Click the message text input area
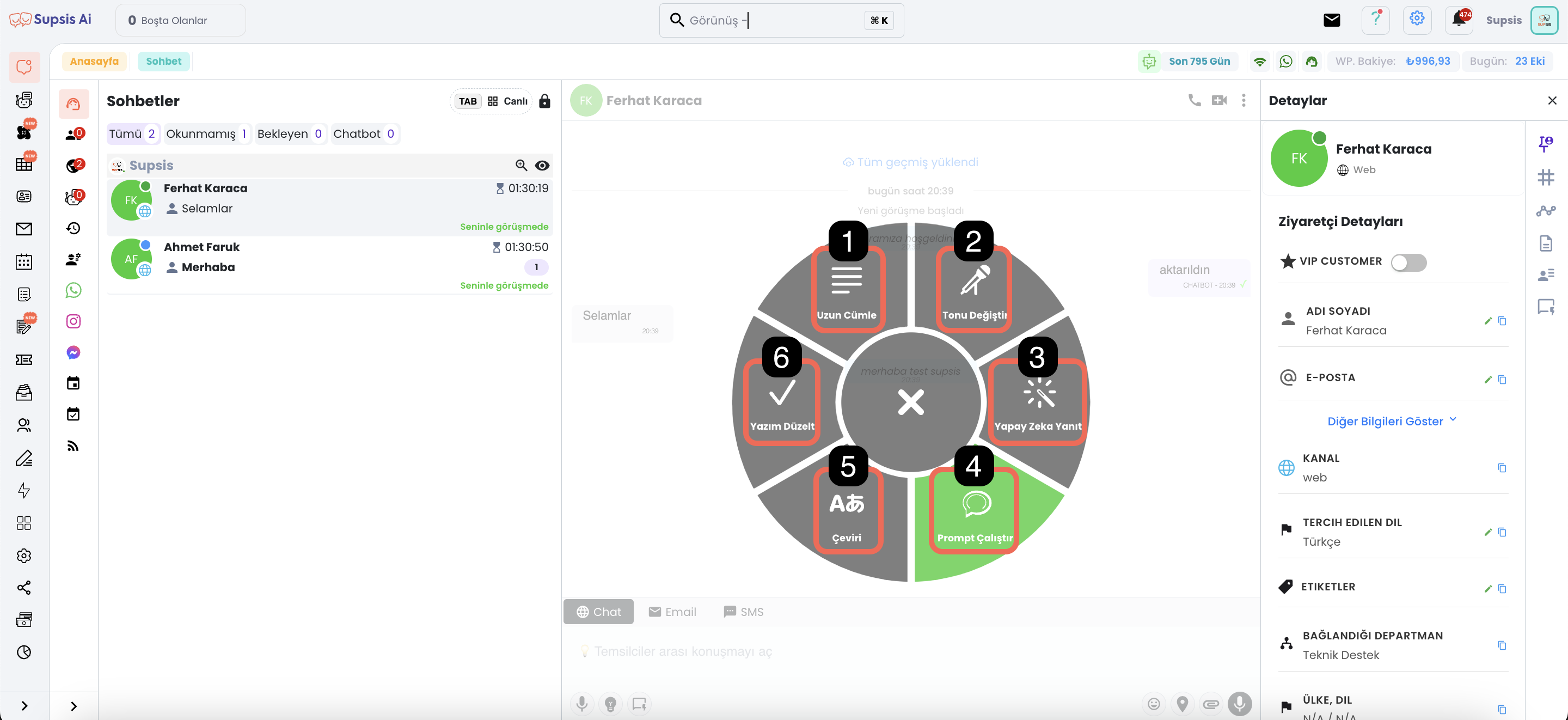This screenshot has width=1568, height=720. (x=911, y=652)
